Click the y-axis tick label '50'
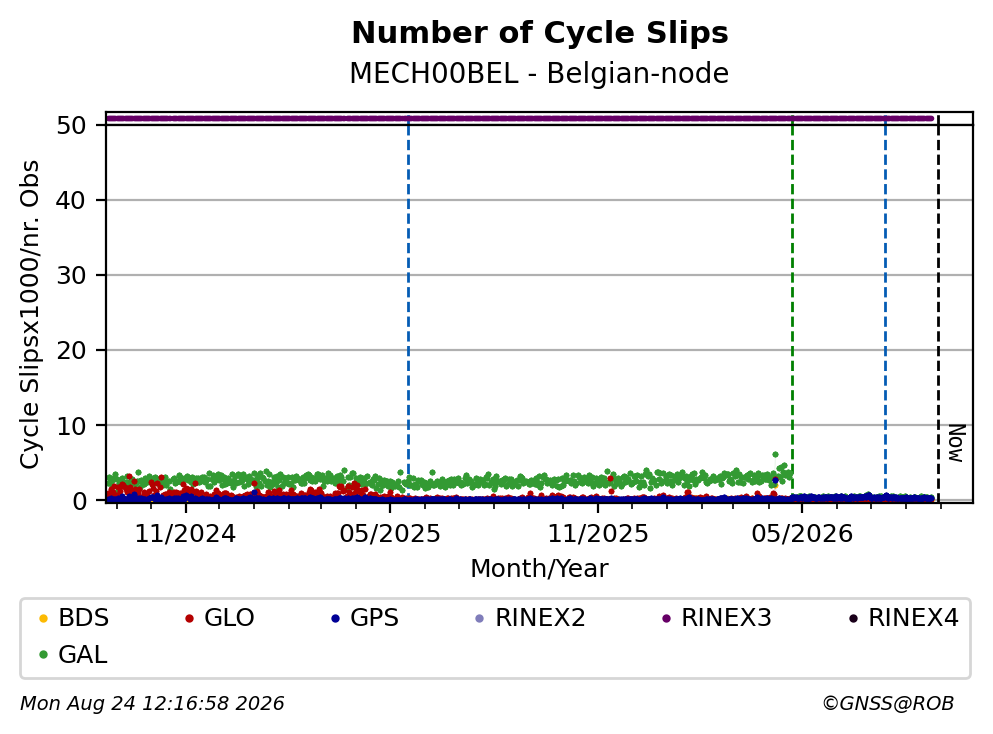 71,125
